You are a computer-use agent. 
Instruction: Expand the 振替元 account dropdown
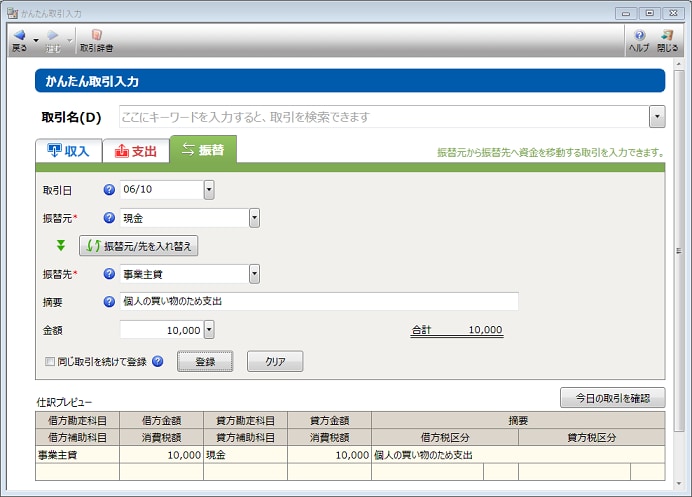254,217
